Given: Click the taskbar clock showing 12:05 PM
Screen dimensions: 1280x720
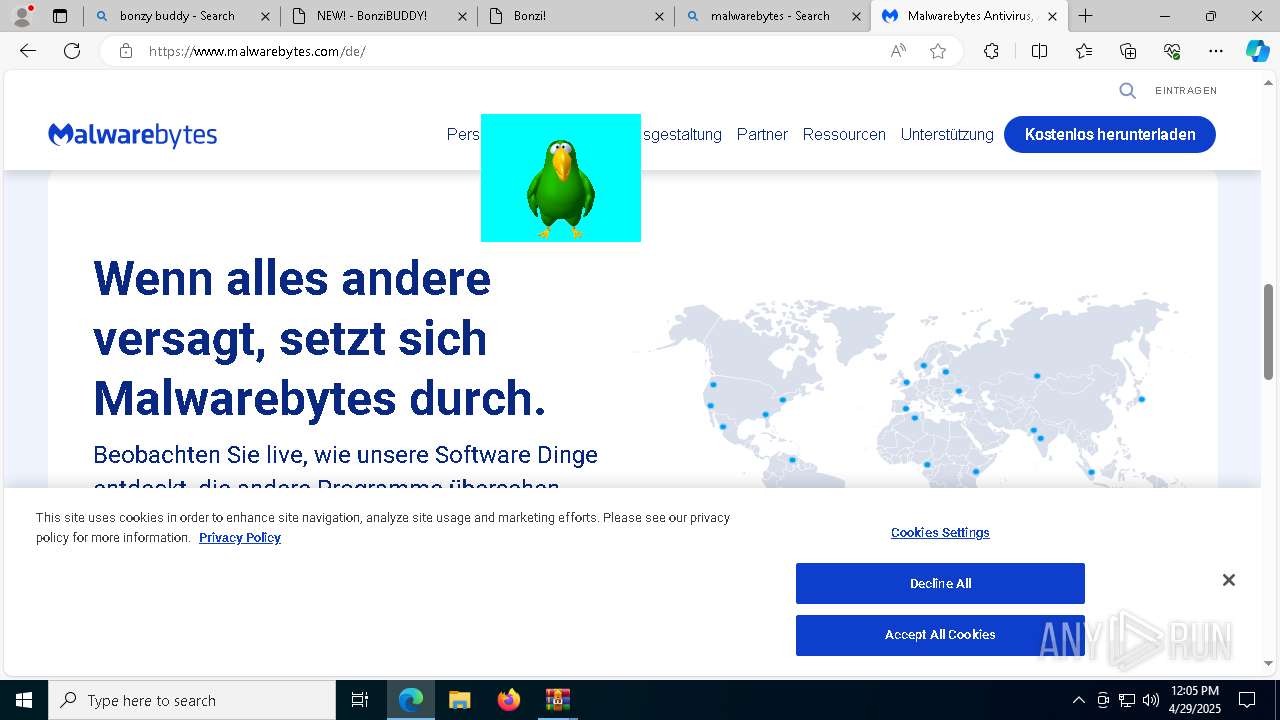Looking at the screenshot, I should (x=1194, y=700).
